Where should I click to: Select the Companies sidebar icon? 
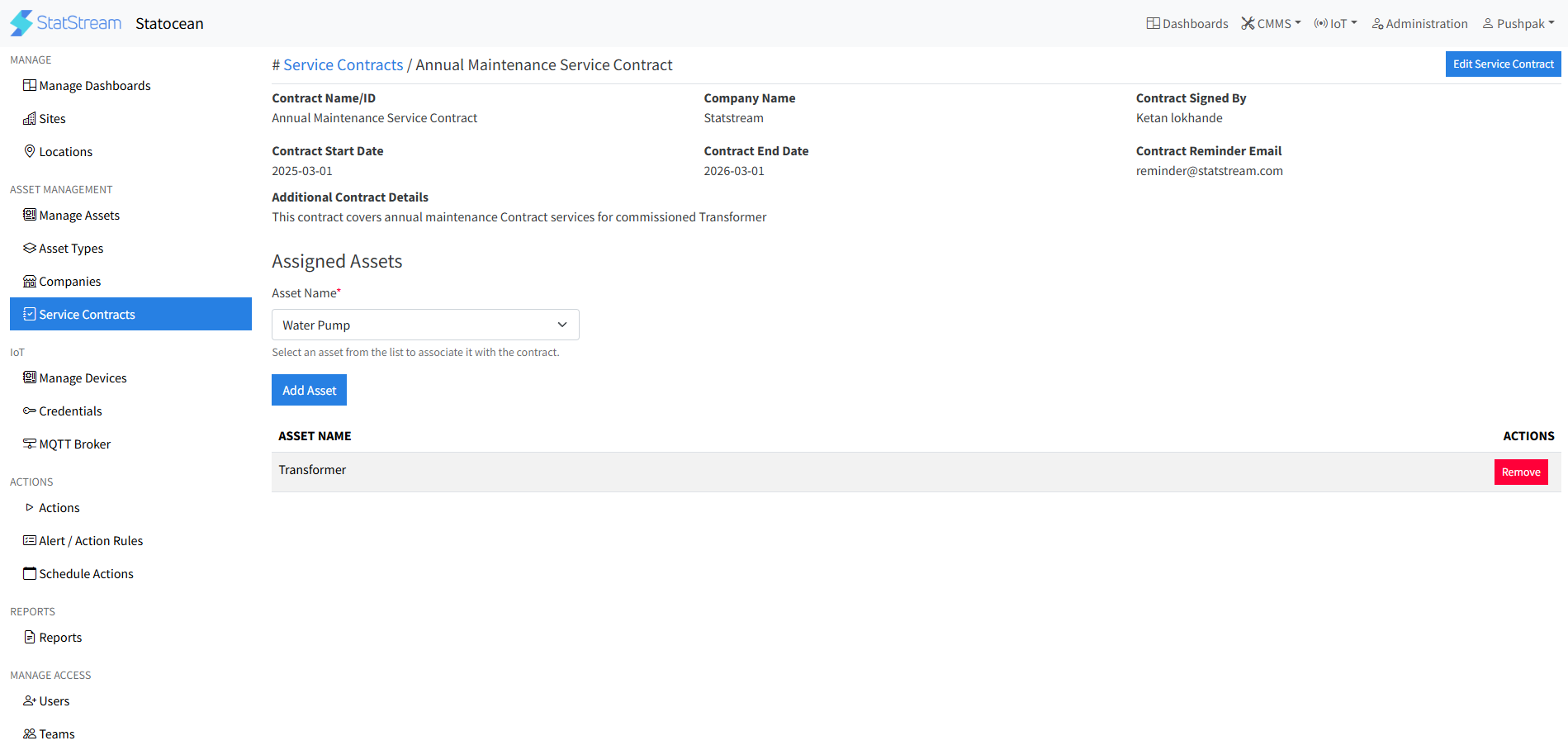pyautogui.click(x=30, y=281)
